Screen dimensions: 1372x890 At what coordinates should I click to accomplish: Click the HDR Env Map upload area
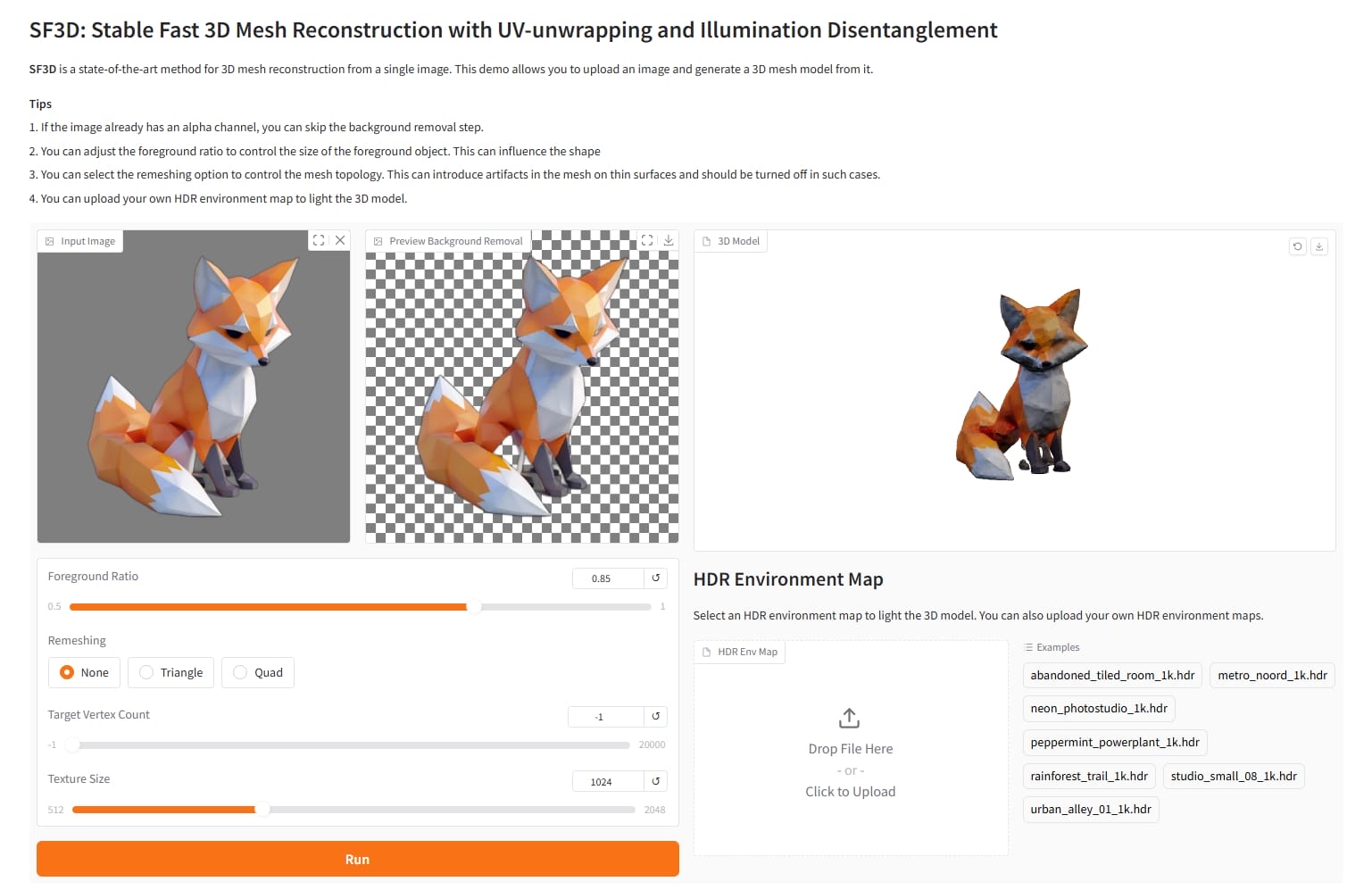point(850,754)
